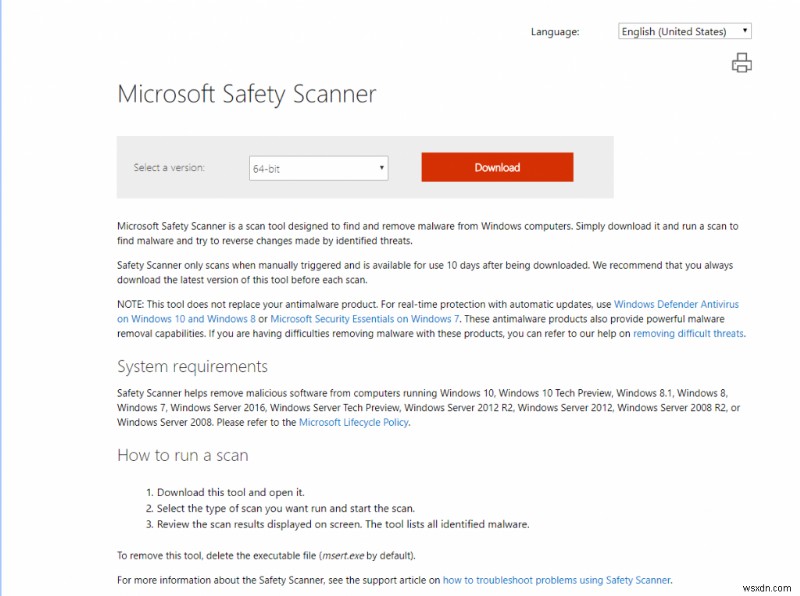Select the Language label text
The width and height of the screenshot is (800, 596).
555,31
